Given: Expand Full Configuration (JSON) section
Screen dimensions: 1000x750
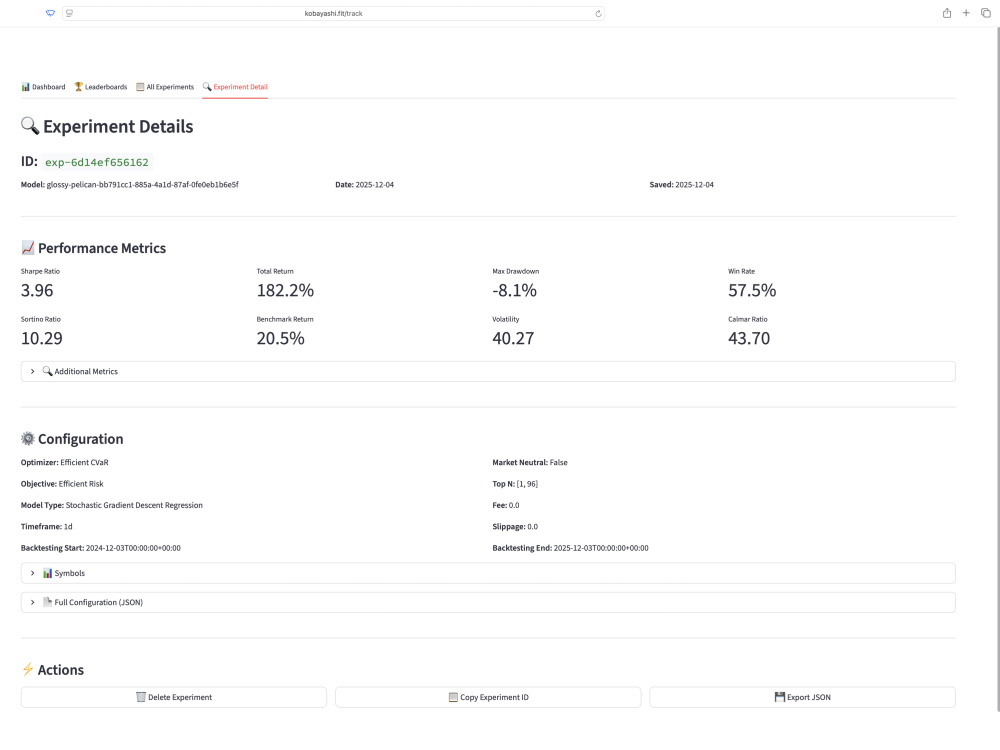Looking at the screenshot, I should tap(488, 602).
